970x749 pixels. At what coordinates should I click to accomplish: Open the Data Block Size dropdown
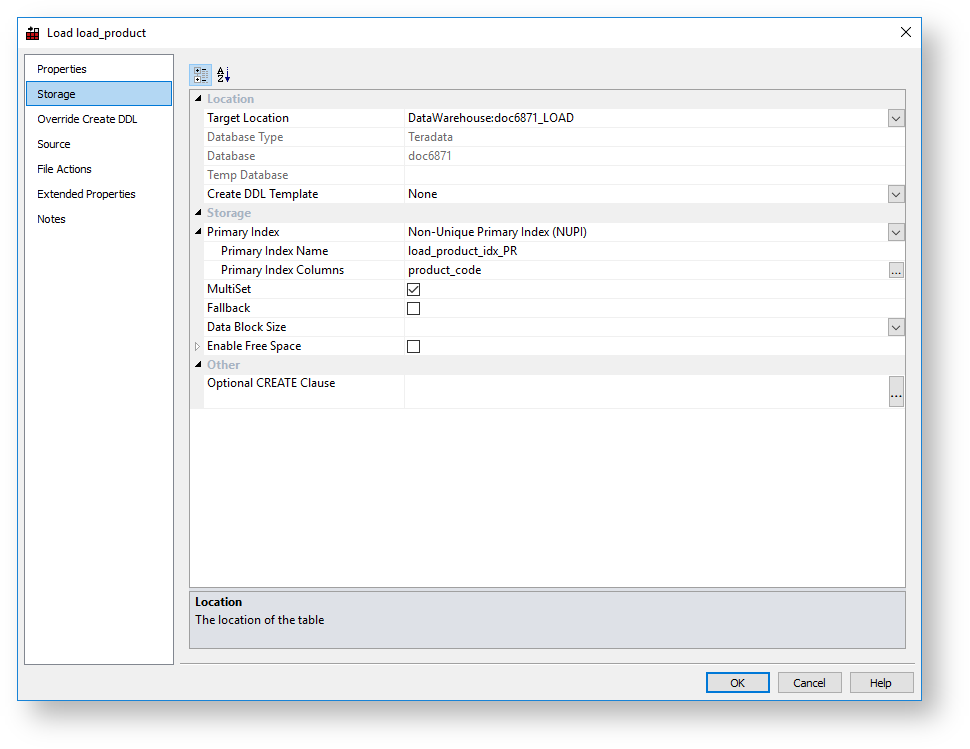896,327
